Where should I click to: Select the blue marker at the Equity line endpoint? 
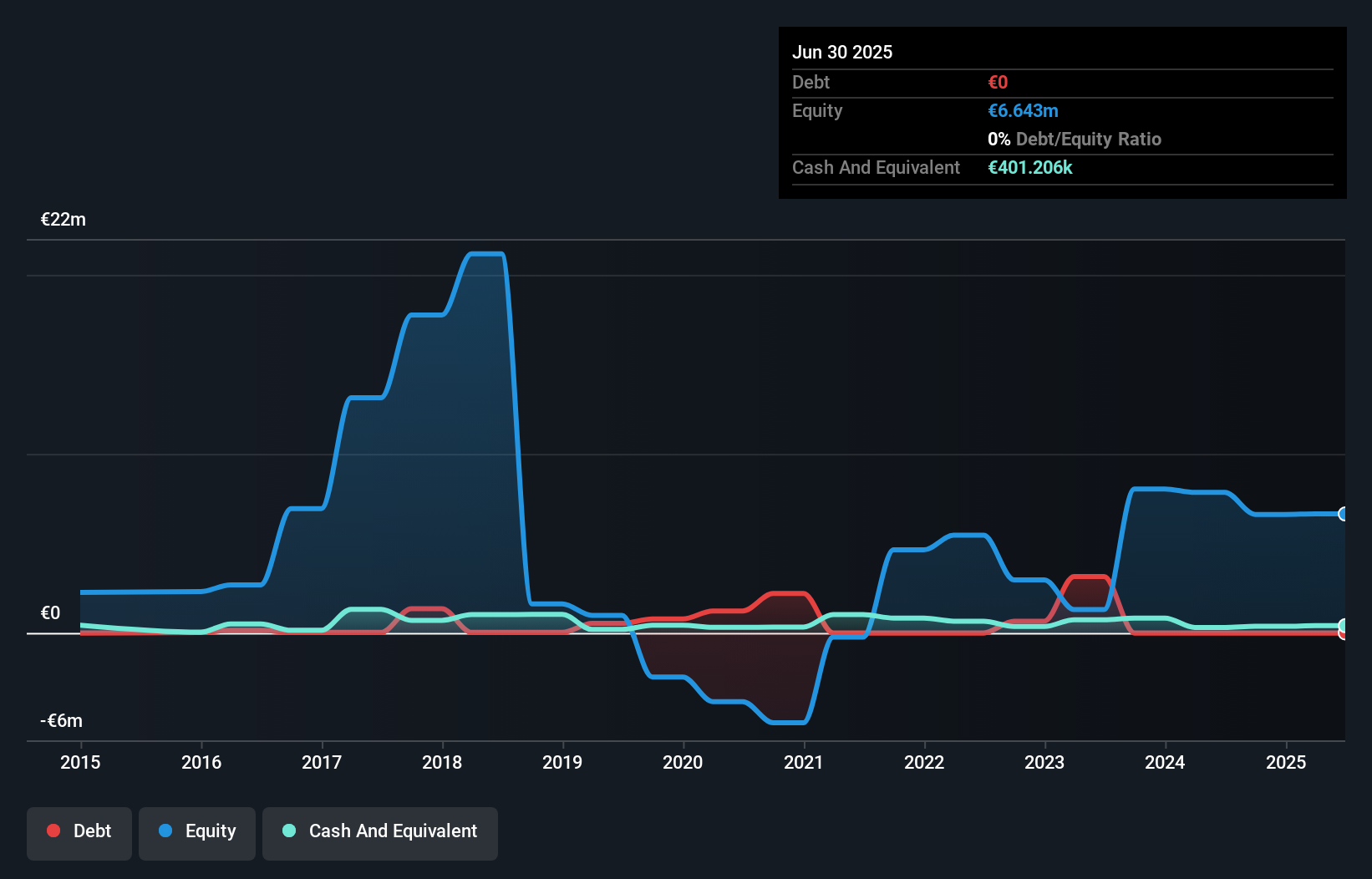[1344, 514]
